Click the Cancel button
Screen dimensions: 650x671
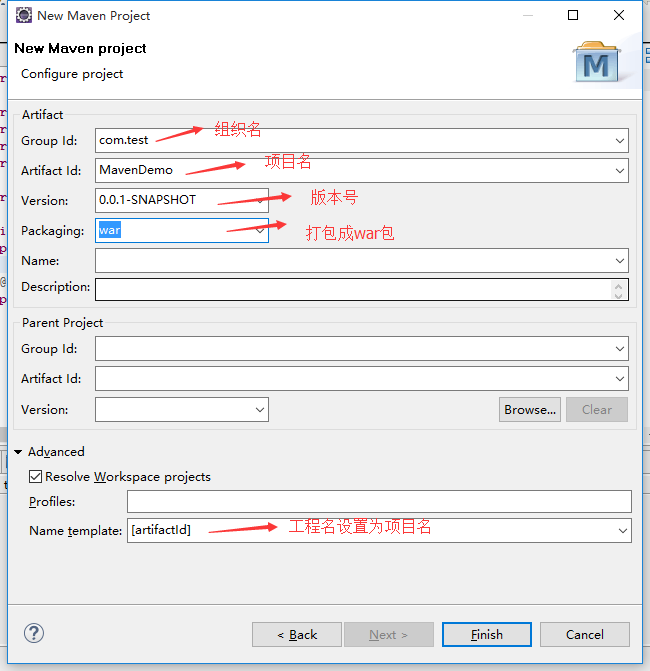pyautogui.click(x=584, y=634)
